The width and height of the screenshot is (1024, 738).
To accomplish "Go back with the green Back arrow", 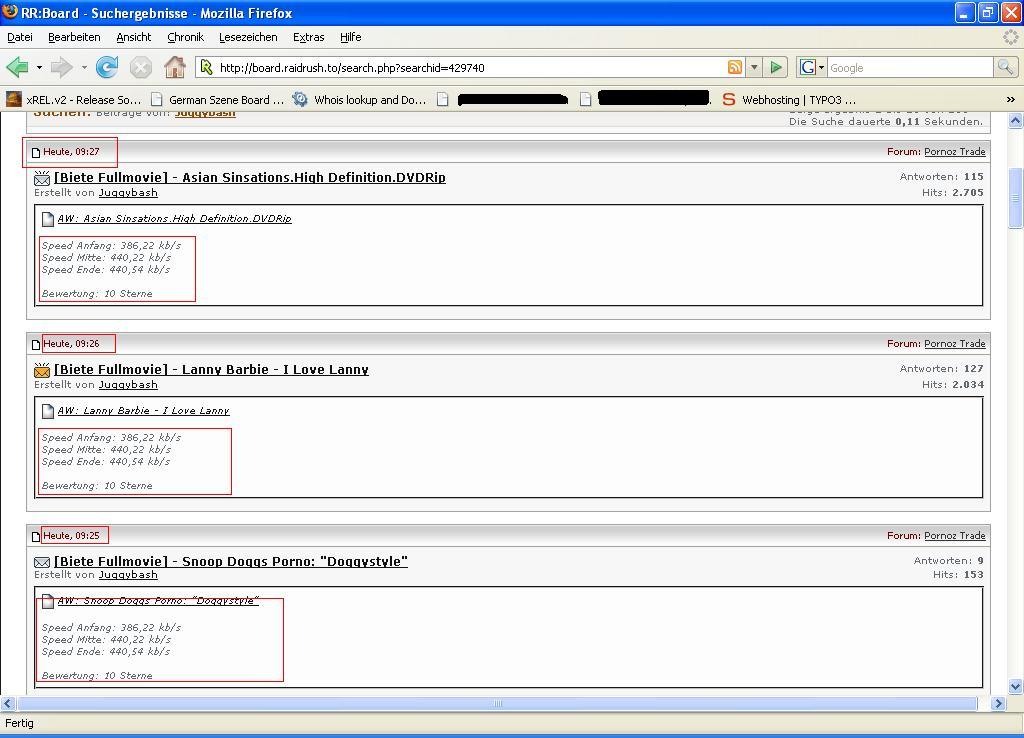I will [17, 67].
